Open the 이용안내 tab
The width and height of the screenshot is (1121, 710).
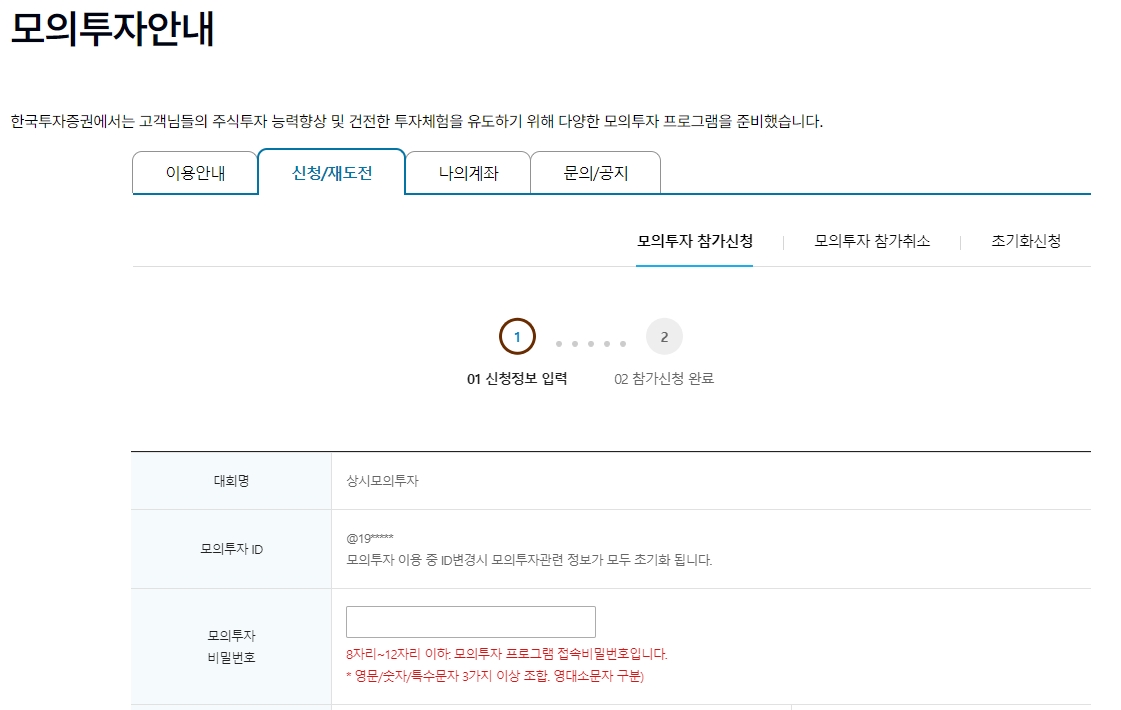pos(195,173)
